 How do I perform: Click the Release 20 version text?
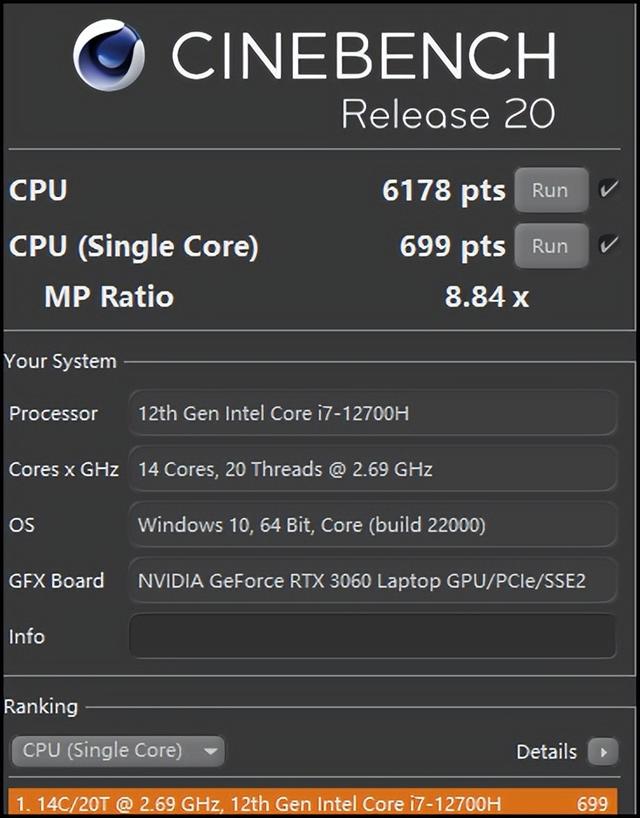pos(448,113)
